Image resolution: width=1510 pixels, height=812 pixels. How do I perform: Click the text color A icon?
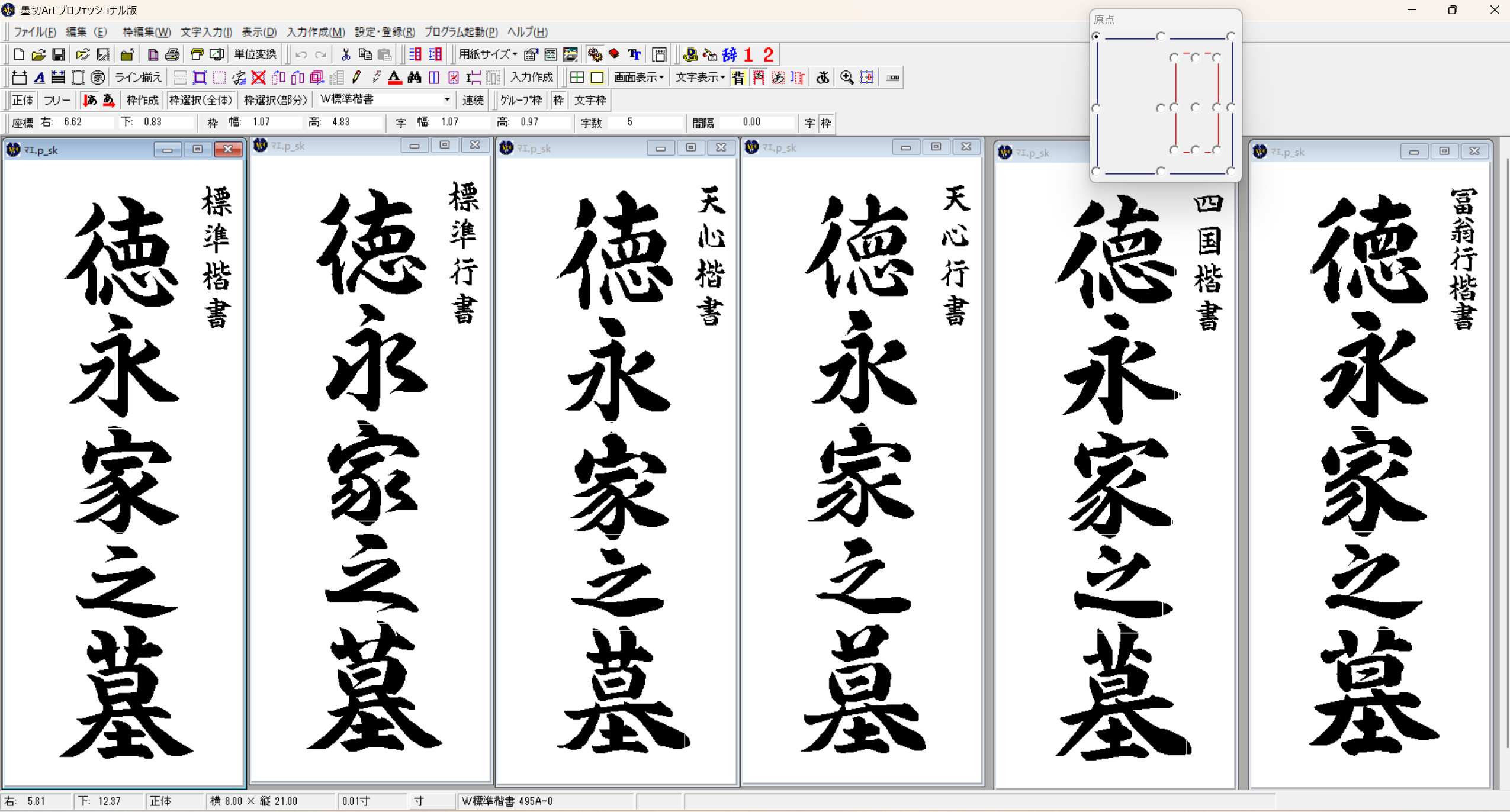click(394, 78)
